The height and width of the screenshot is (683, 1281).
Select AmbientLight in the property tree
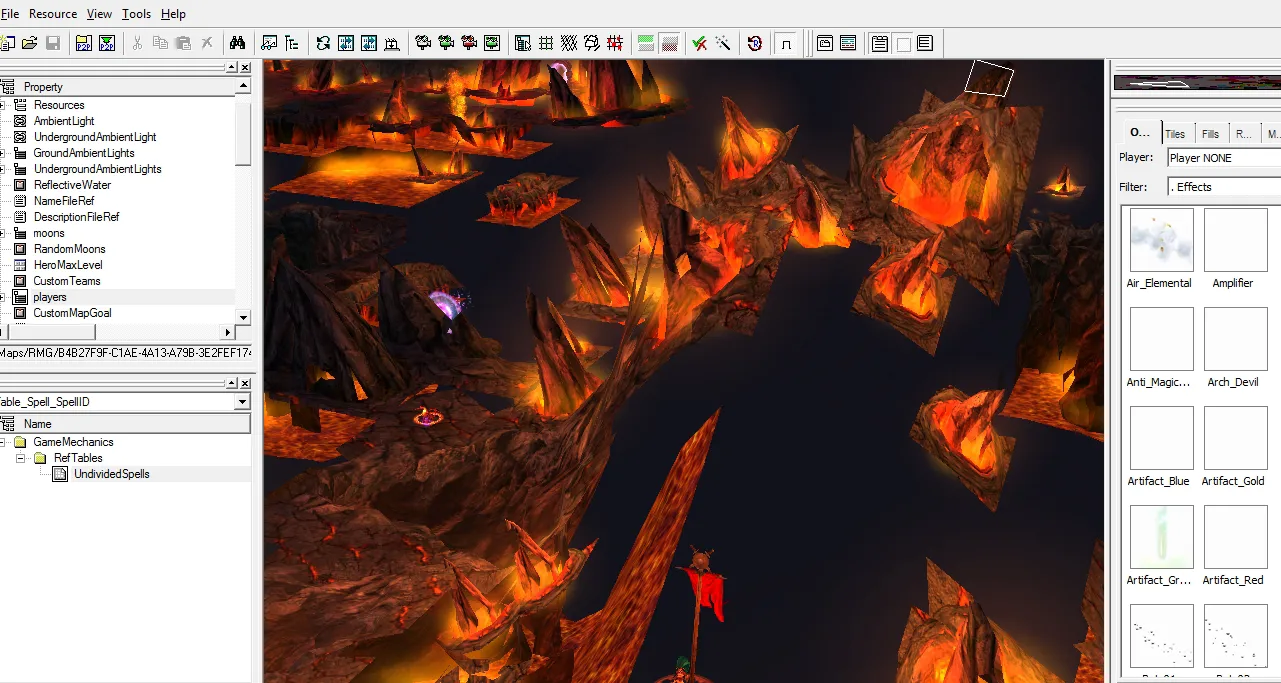(x=64, y=121)
